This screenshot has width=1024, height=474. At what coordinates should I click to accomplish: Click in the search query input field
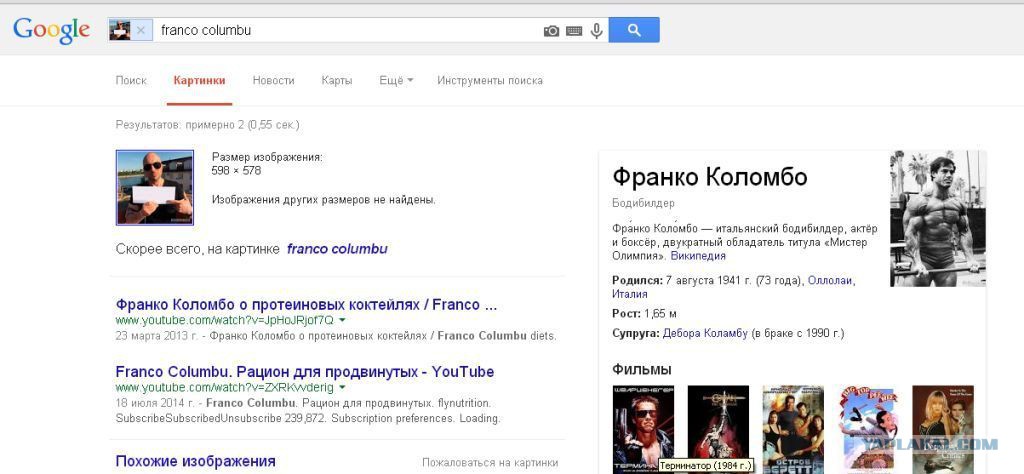pyautogui.click(x=346, y=30)
